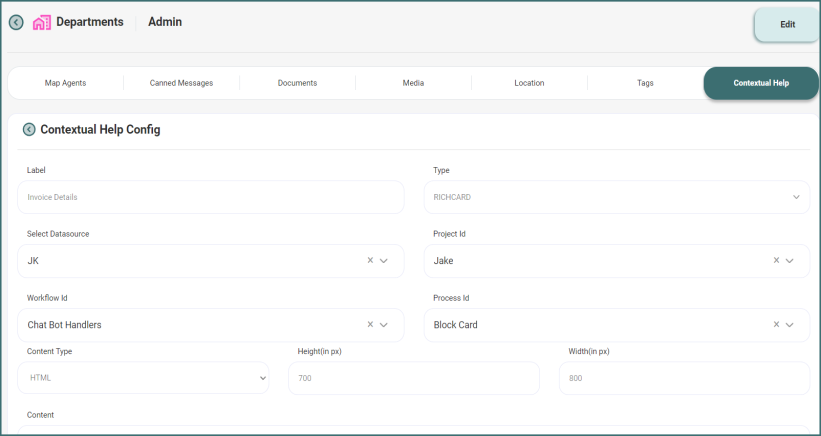Expand the Select Datasource dropdown
The height and width of the screenshot is (436, 821).
(x=384, y=260)
